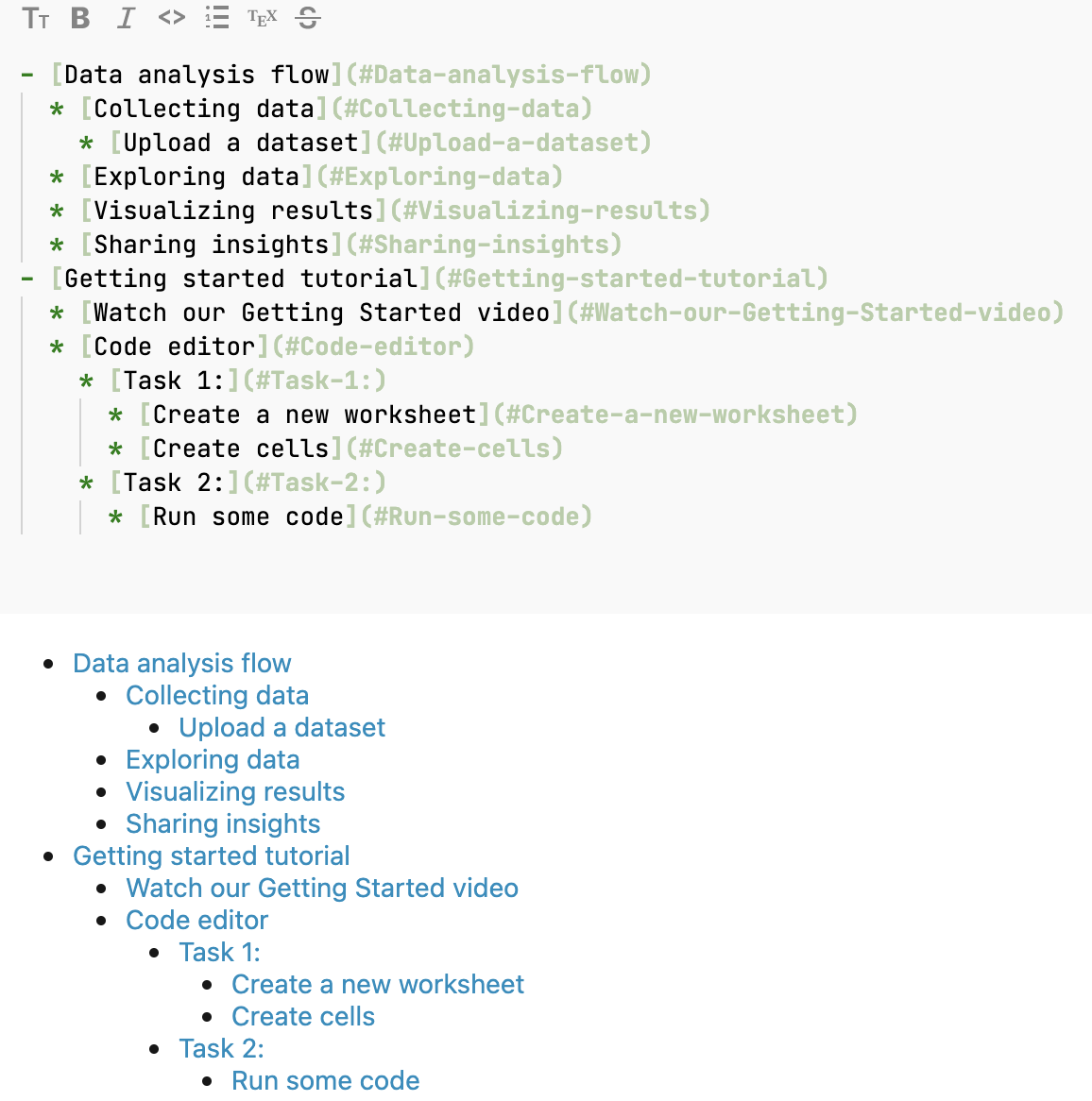Click the Upload a dataset link
Screen dimensions: 1092x1101
click(x=282, y=727)
